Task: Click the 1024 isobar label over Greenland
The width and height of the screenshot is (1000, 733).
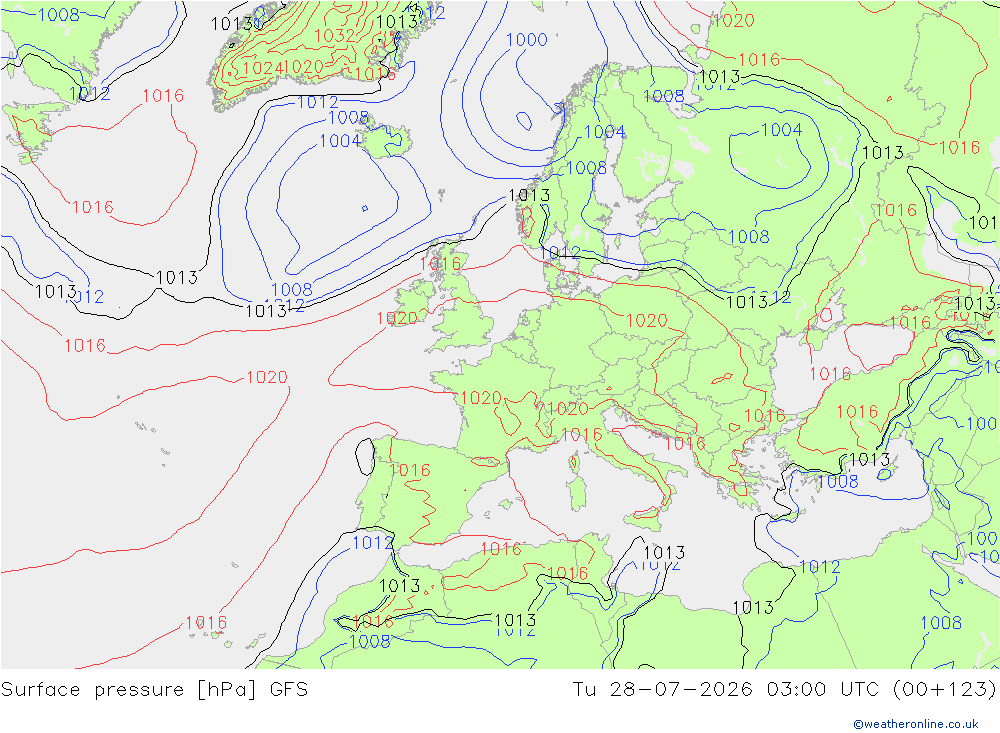Action: 263,68
